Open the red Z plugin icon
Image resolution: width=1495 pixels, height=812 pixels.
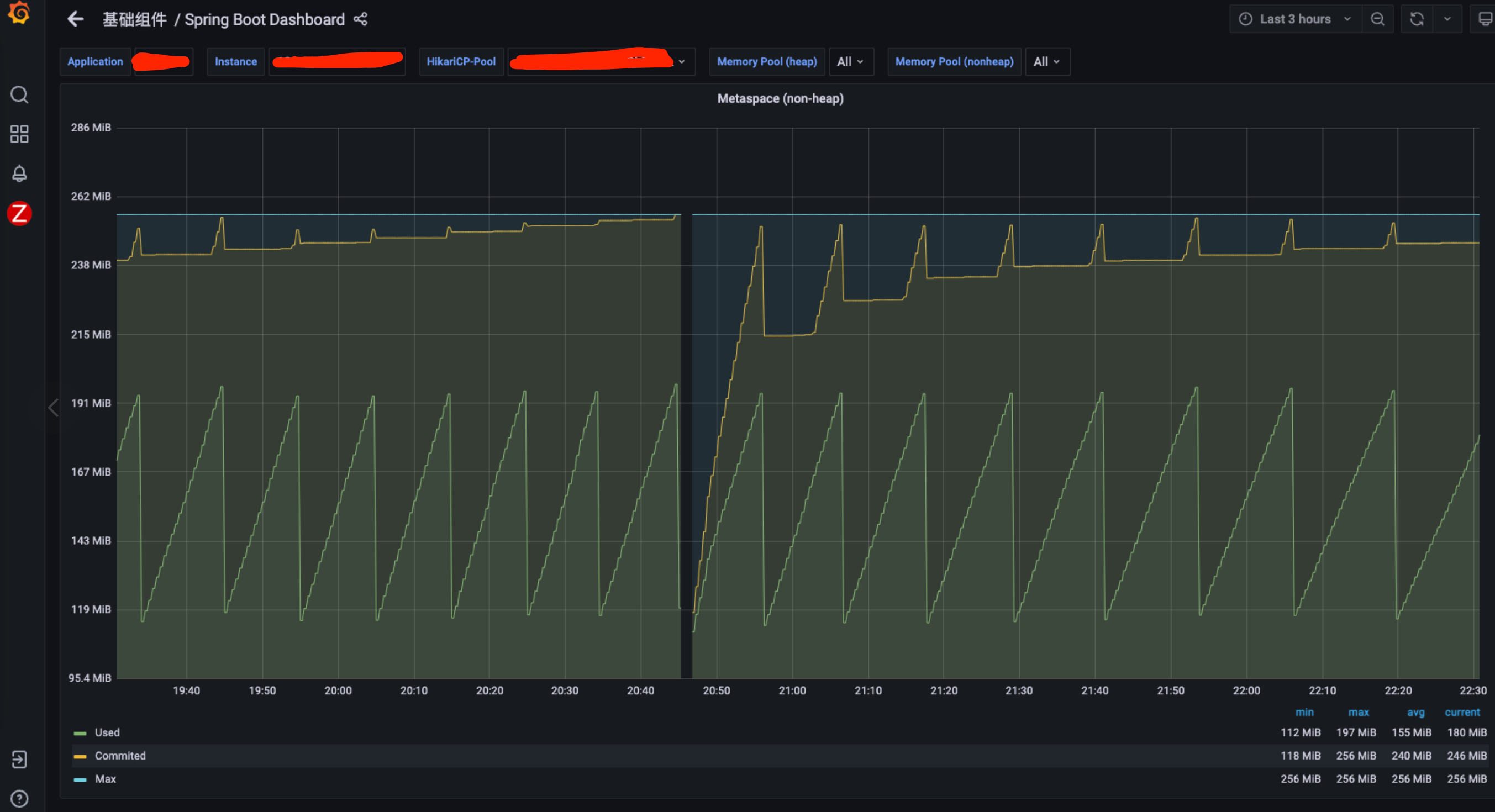tap(19, 213)
